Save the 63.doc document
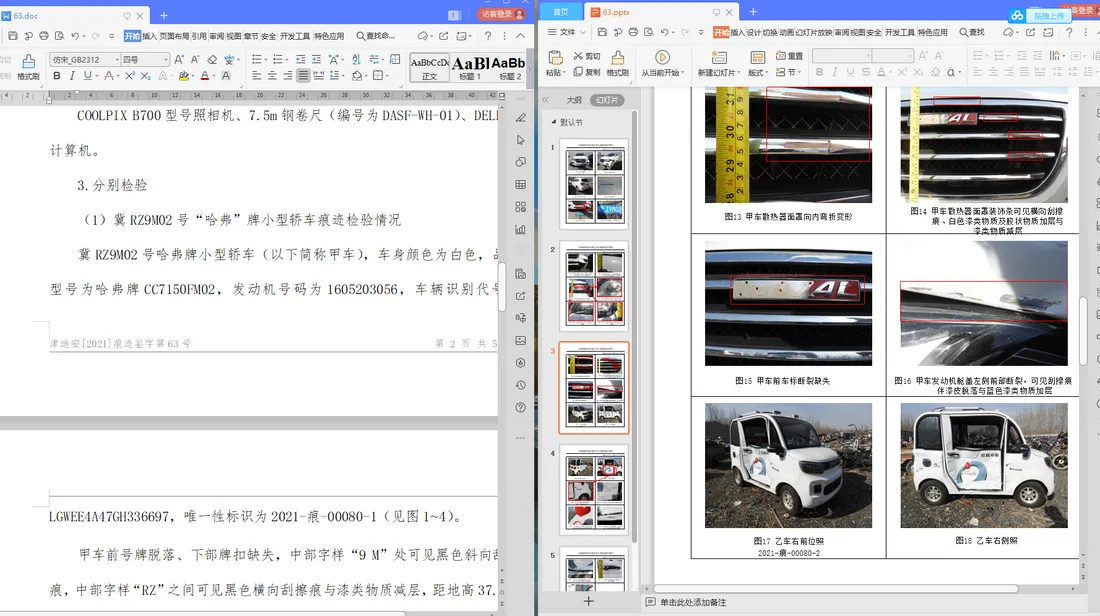This screenshot has width=1100, height=616. point(13,36)
